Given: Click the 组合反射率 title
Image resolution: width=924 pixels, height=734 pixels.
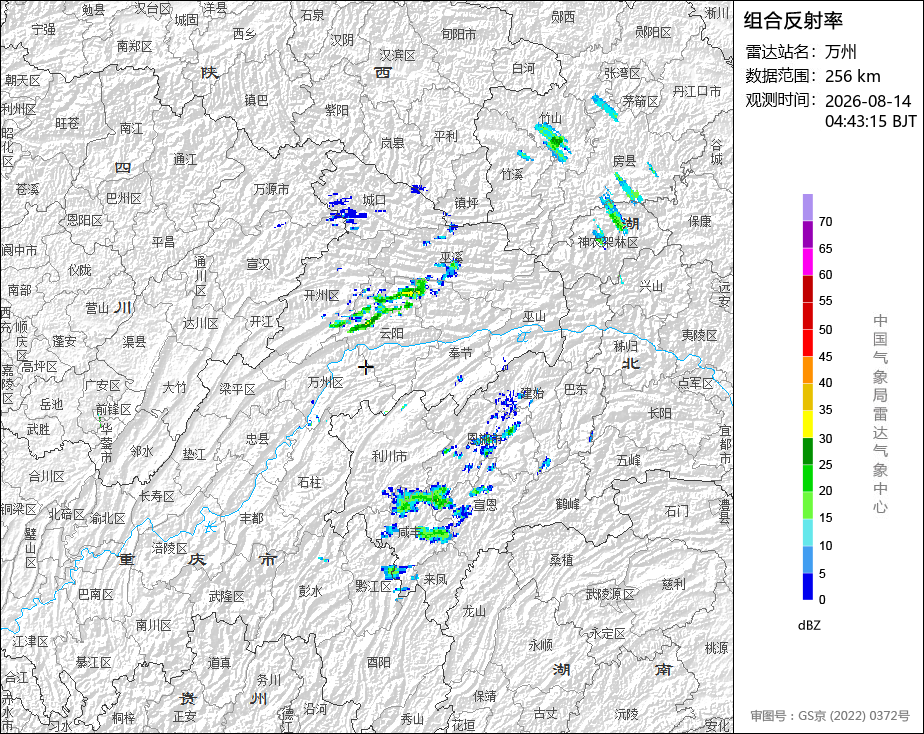Looking at the screenshot, I should click(x=793, y=21).
